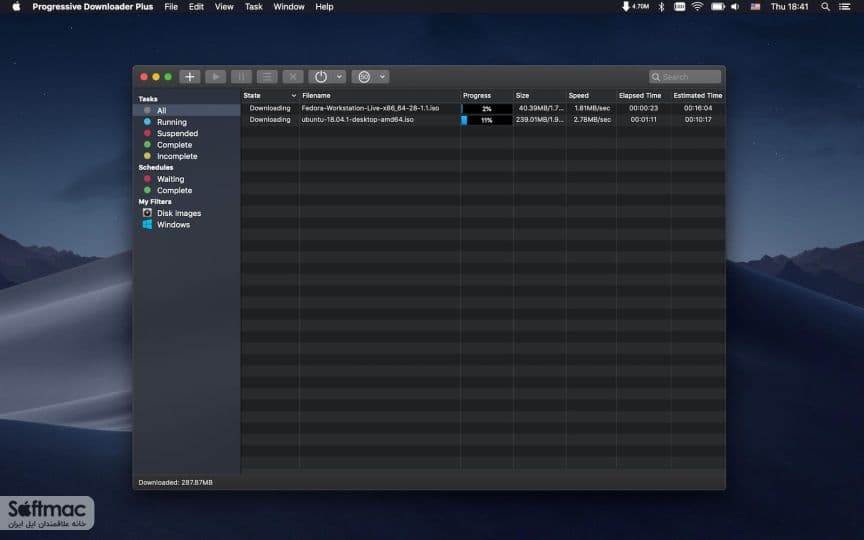Click the red dot next to Suspended
864x540 pixels.
pyautogui.click(x=147, y=133)
